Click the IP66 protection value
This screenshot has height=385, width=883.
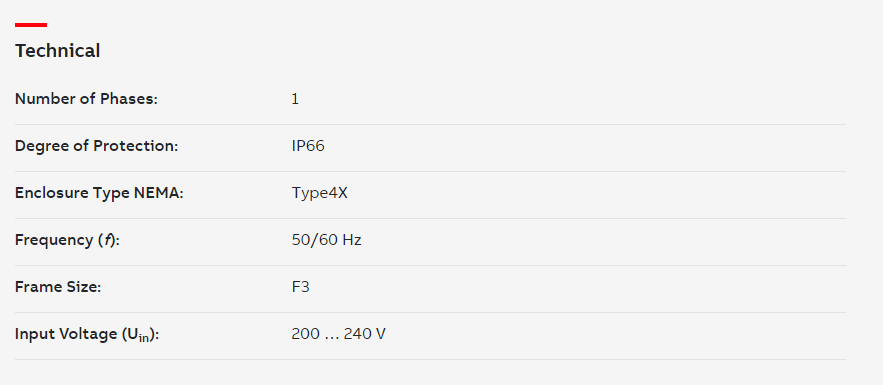[308, 146]
